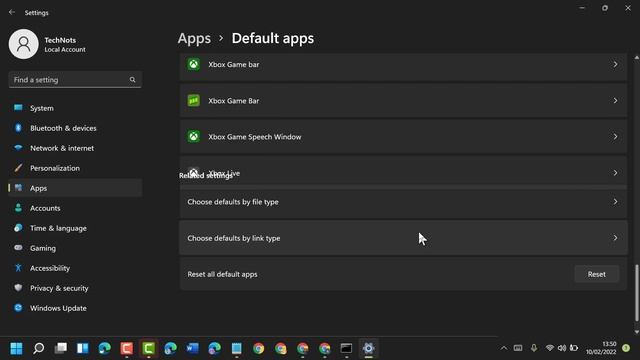
Task: Click the vertical scrollbar thumb
Action: [x=636, y=293]
